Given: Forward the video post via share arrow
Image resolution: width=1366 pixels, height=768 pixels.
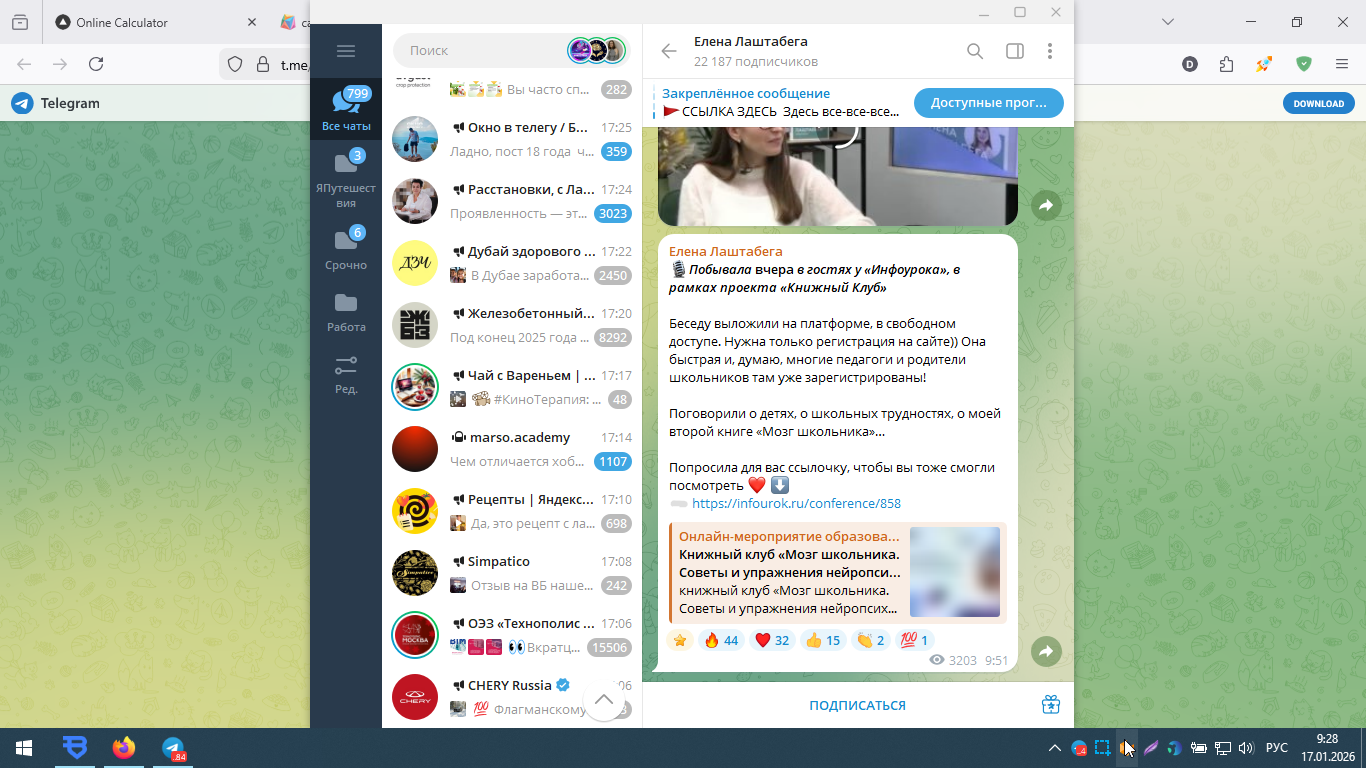Looking at the screenshot, I should 1046,205.
